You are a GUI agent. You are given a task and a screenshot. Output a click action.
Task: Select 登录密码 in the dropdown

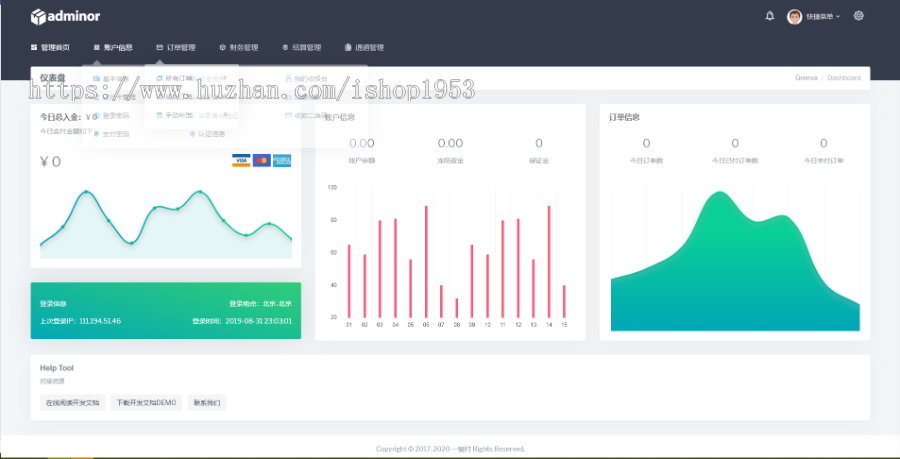point(111,116)
